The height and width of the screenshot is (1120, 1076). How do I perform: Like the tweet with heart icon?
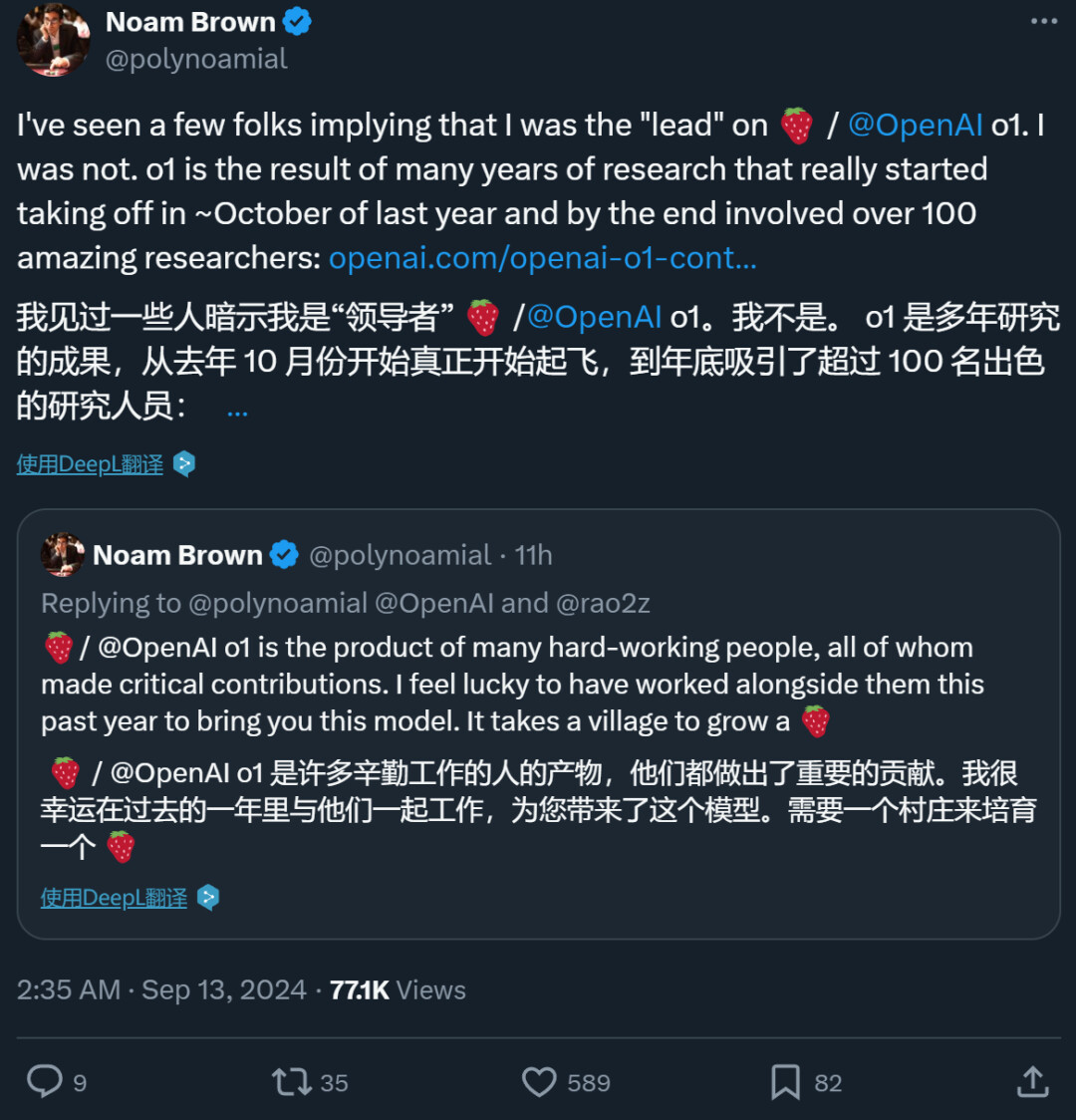click(x=539, y=1082)
